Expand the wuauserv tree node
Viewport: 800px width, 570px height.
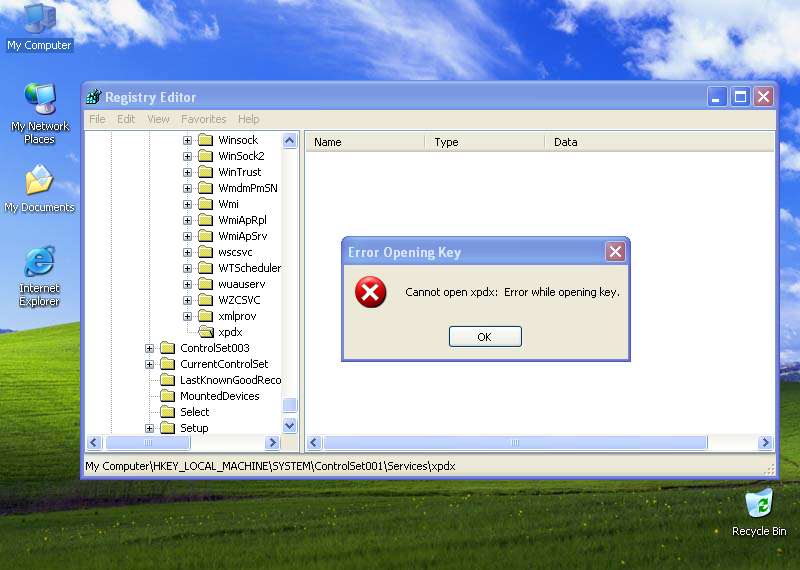click(x=187, y=284)
